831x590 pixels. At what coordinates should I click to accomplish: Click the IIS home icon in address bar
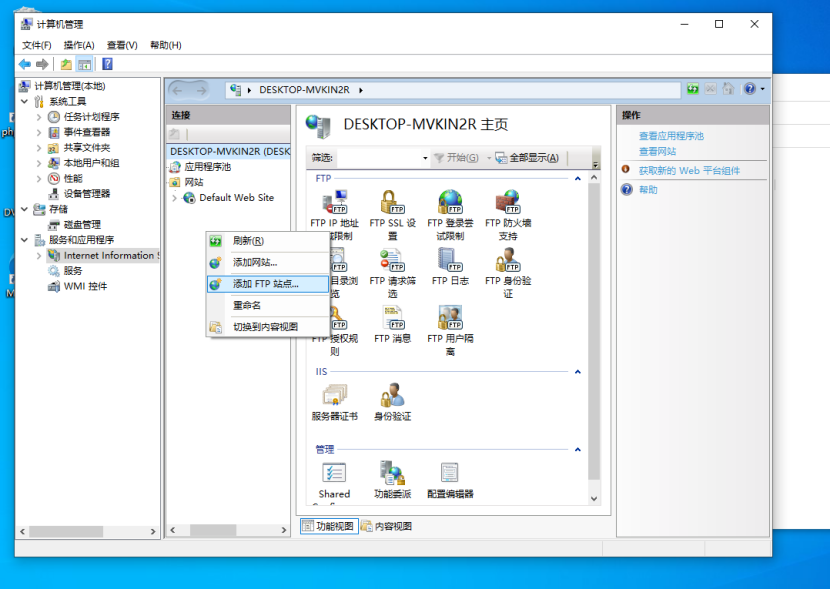pyautogui.click(x=729, y=89)
